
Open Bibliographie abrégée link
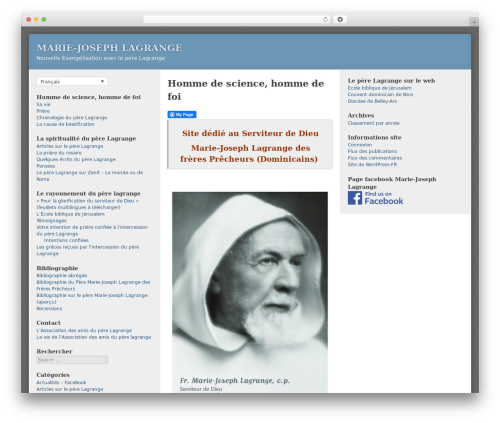point(62,275)
